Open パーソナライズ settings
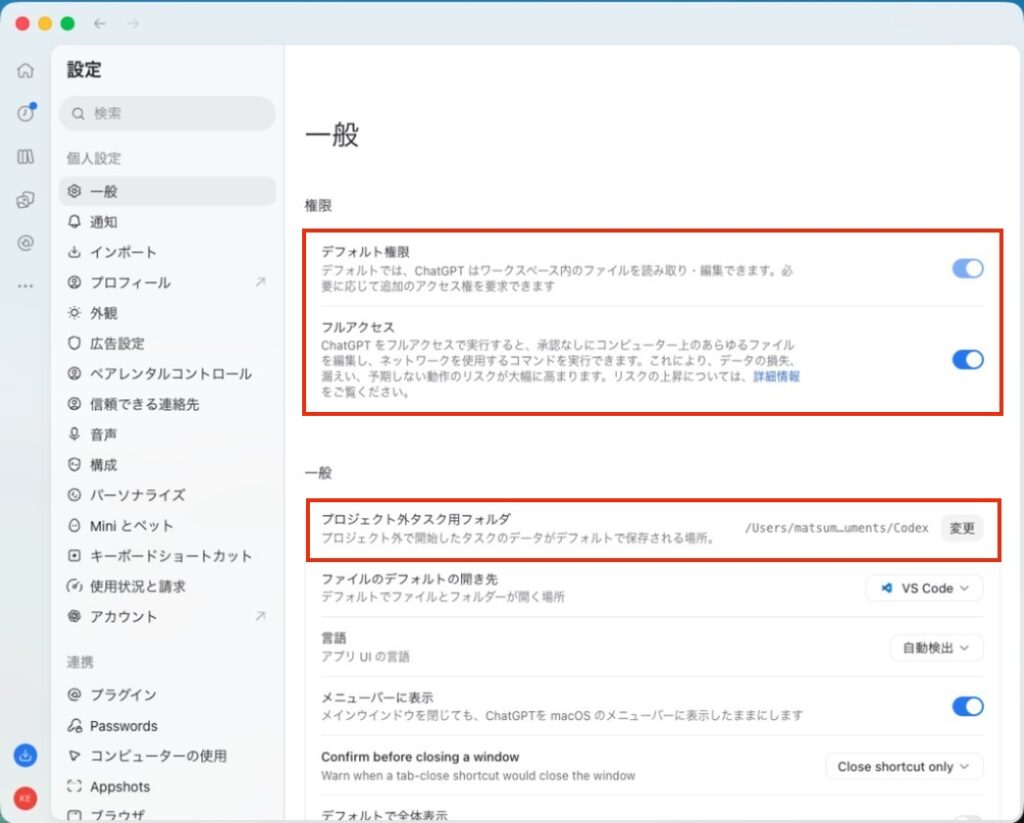 167,494
